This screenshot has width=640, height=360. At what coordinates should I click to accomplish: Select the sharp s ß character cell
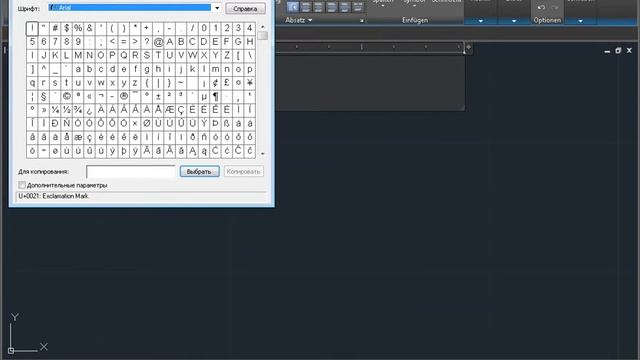click(227, 123)
